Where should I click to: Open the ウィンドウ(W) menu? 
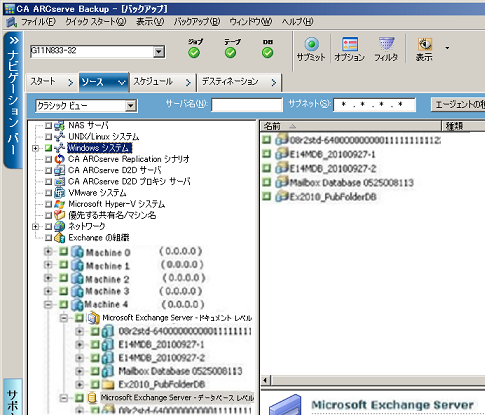[251, 22]
